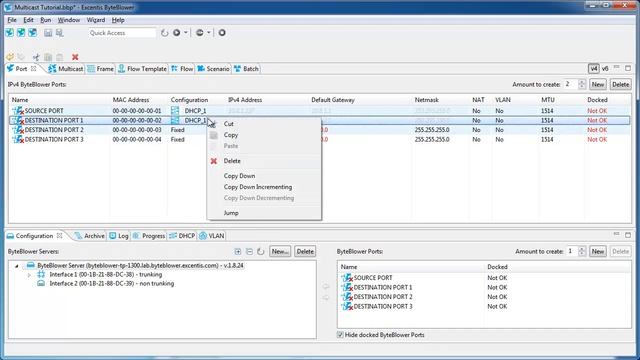Close the Port tab with its X icon
Viewport: 640px width, 360px height.
coord(34,69)
